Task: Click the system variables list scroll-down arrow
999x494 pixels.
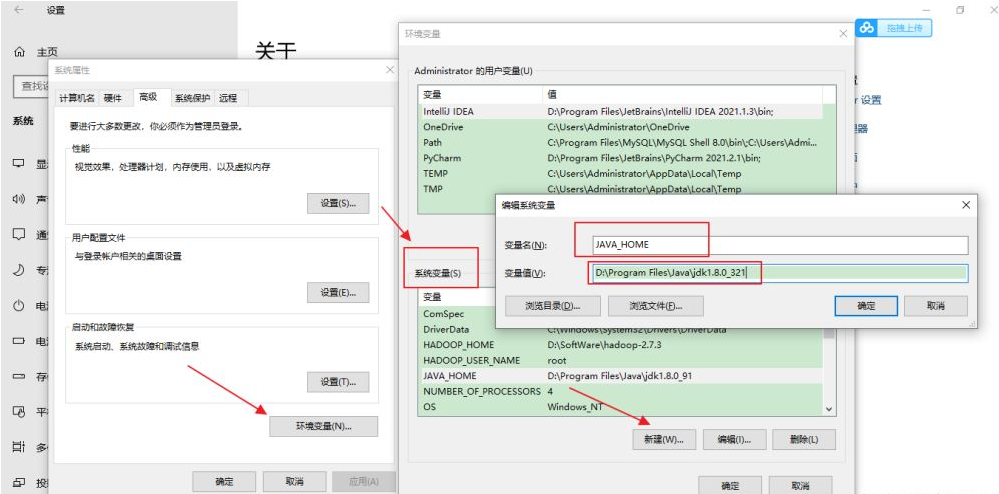Action: pyautogui.click(x=829, y=409)
